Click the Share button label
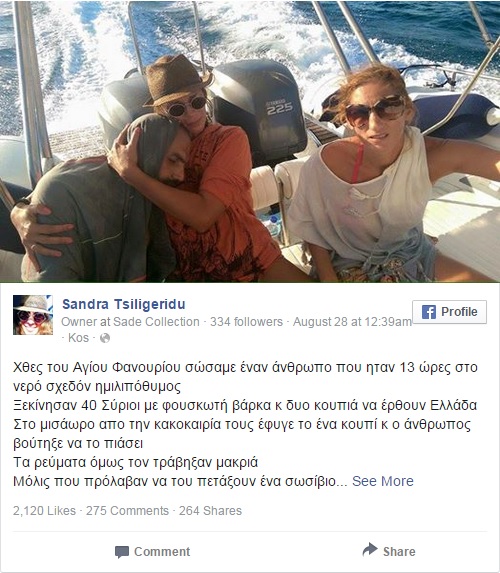Viewport: 500px width, 573px height. 399,551
